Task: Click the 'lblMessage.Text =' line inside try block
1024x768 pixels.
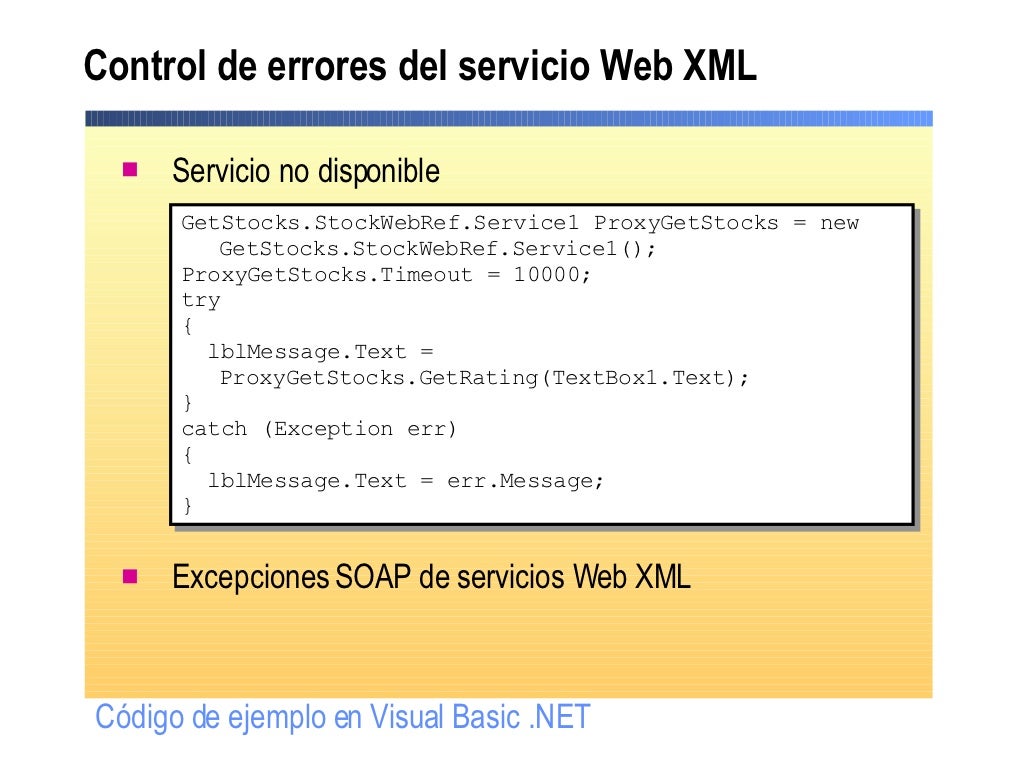Action: tap(321, 353)
